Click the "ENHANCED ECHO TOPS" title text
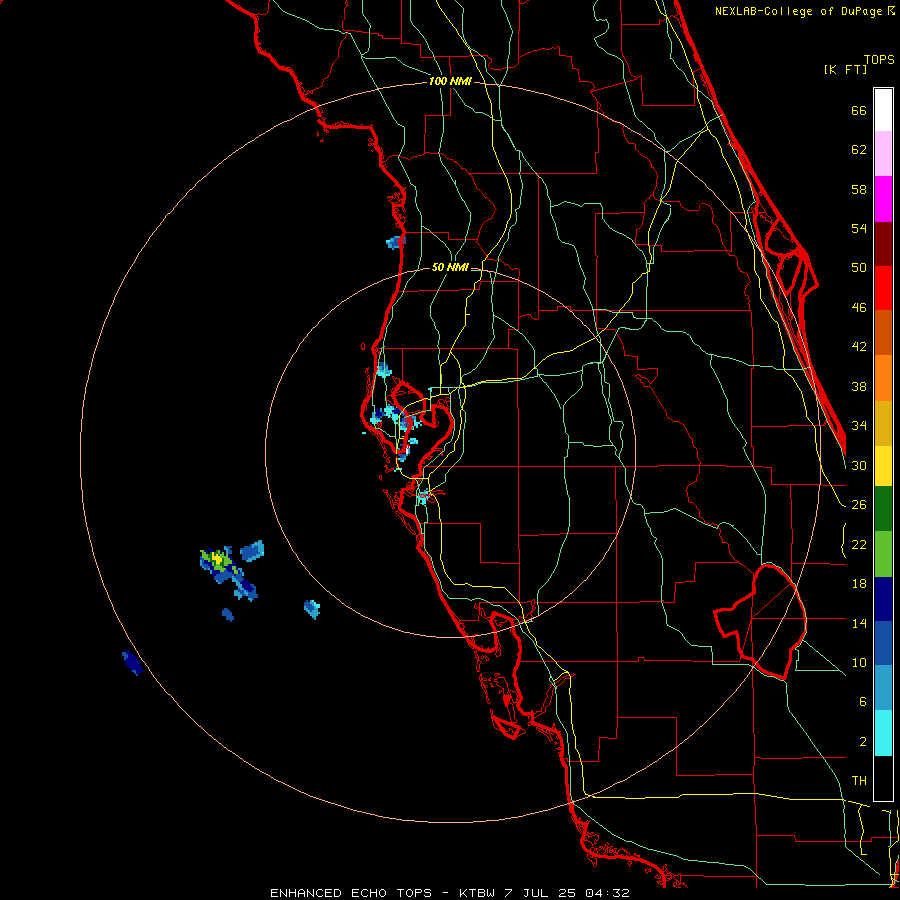Viewport: 900px width, 900px height. coord(351,893)
